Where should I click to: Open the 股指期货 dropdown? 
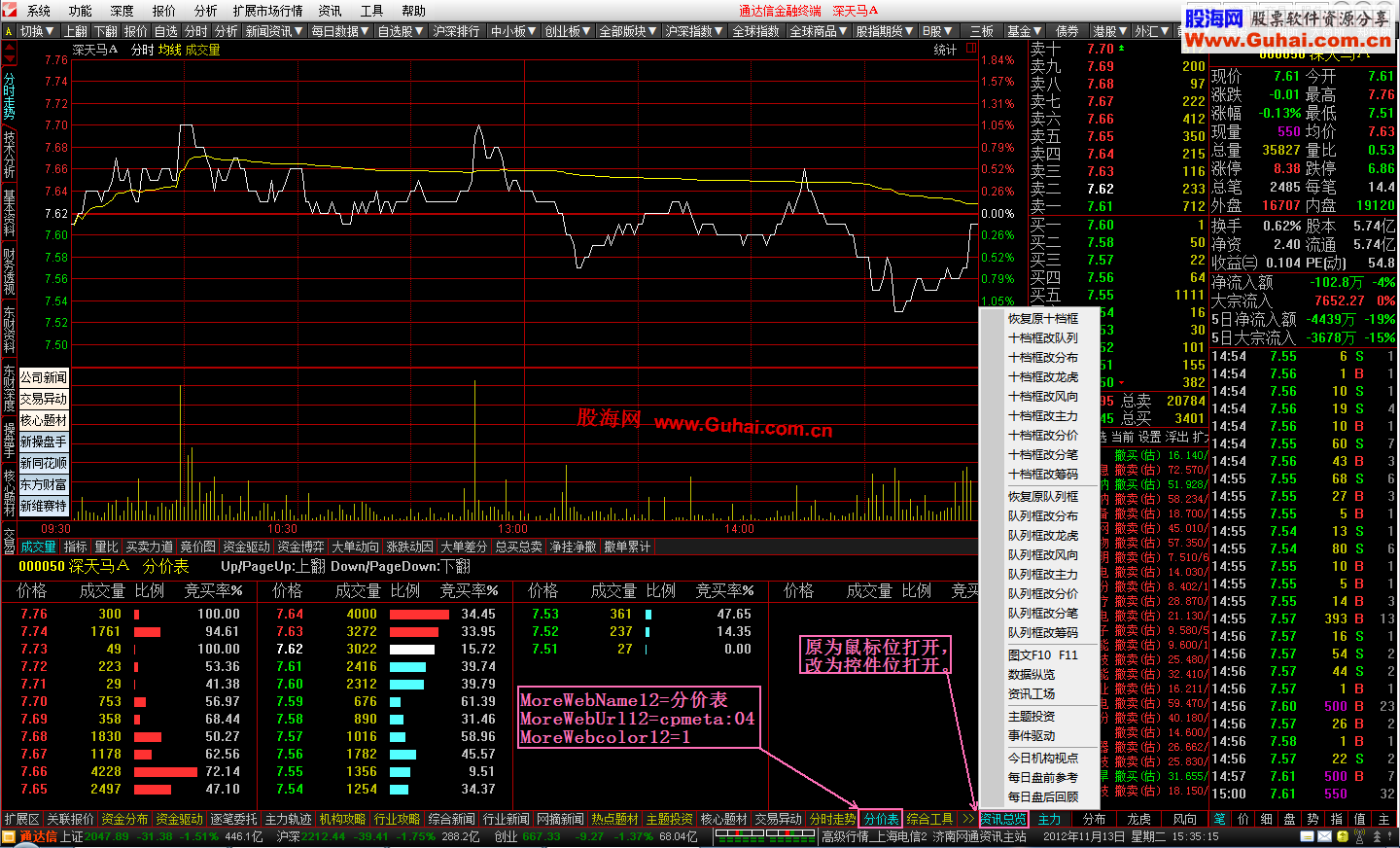point(885,31)
